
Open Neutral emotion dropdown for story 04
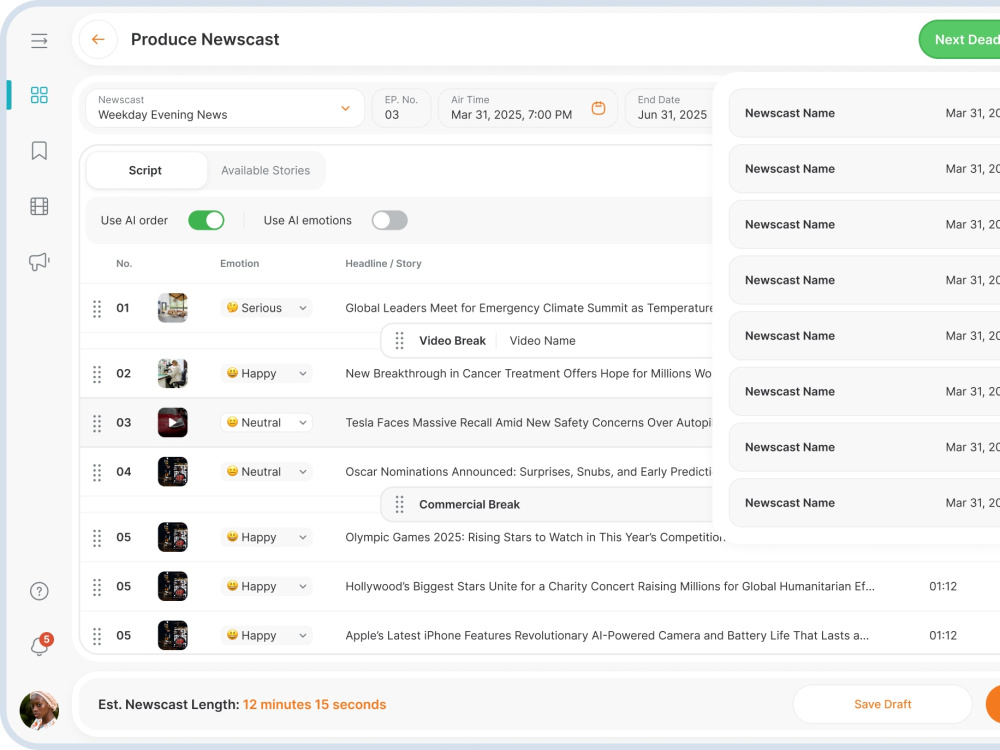267,472
